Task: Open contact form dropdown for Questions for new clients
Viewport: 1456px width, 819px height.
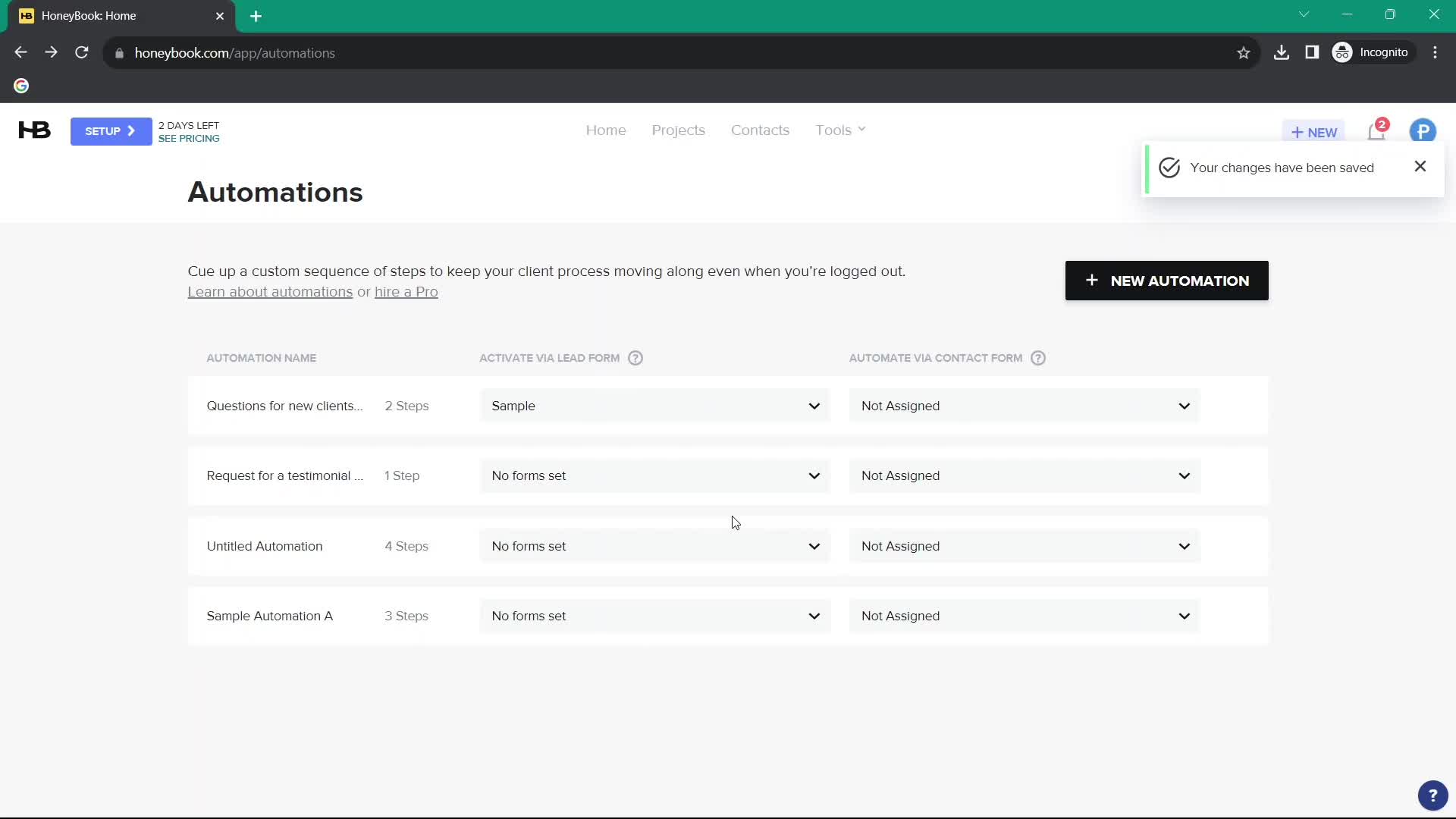Action: 1025,406
